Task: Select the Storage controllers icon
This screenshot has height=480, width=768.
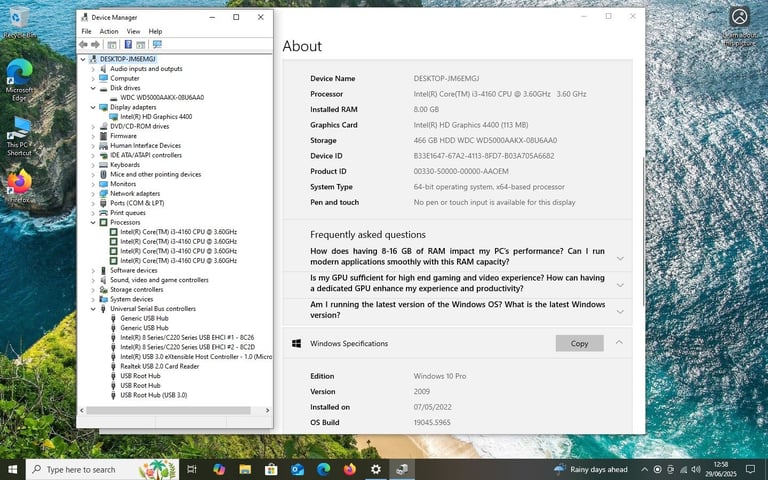Action: pyautogui.click(x=103, y=289)
